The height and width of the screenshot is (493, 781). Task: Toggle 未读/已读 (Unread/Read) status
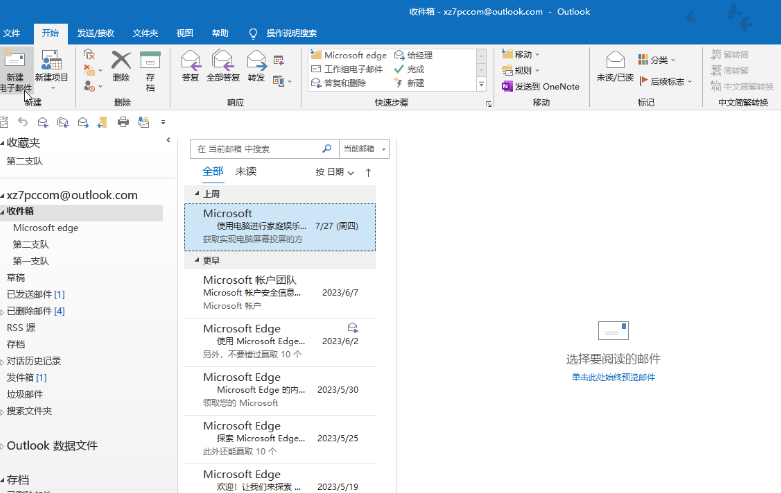(x=615, y=66)
